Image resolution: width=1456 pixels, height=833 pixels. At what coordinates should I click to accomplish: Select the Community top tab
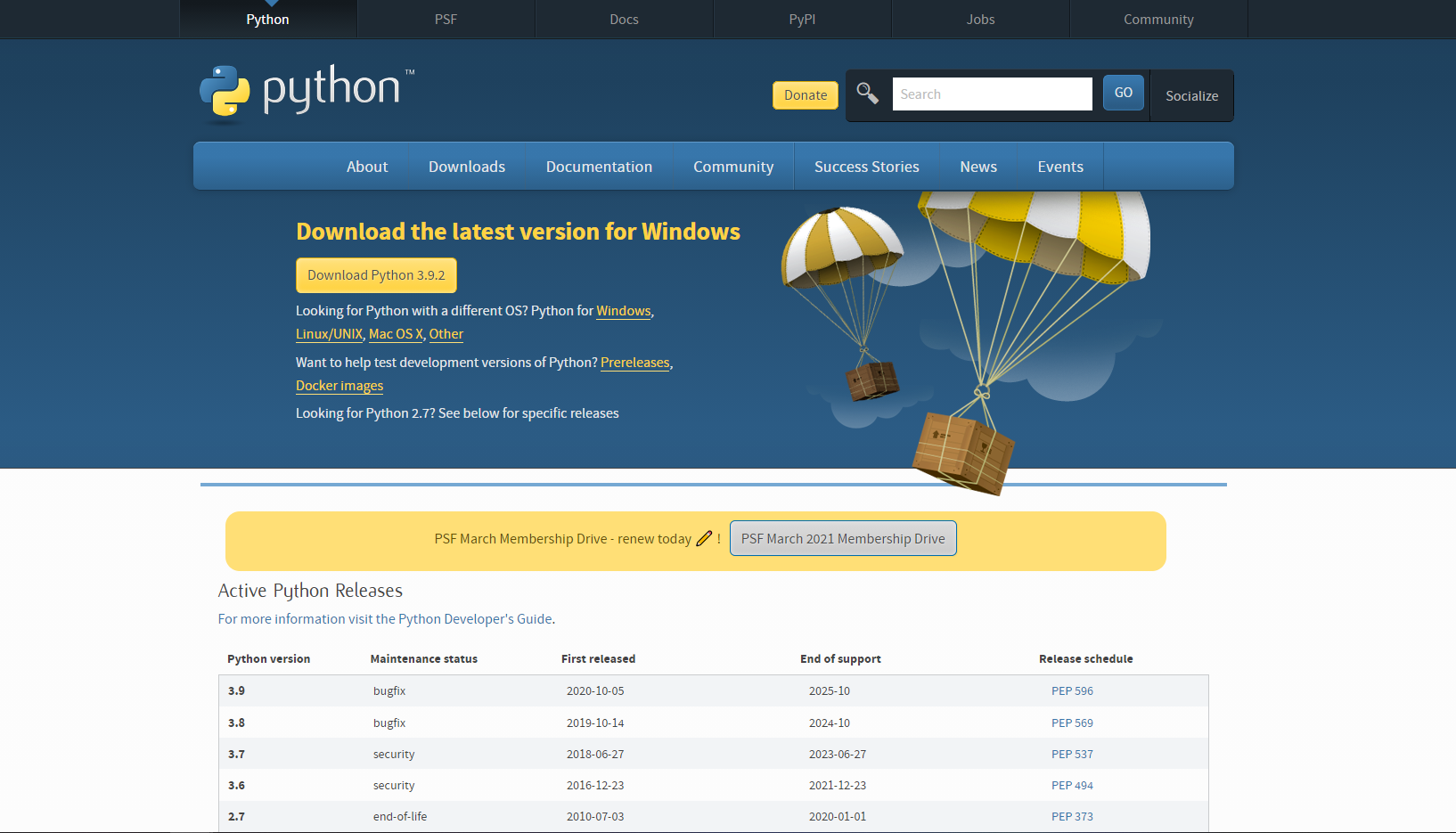[1159, 19]
